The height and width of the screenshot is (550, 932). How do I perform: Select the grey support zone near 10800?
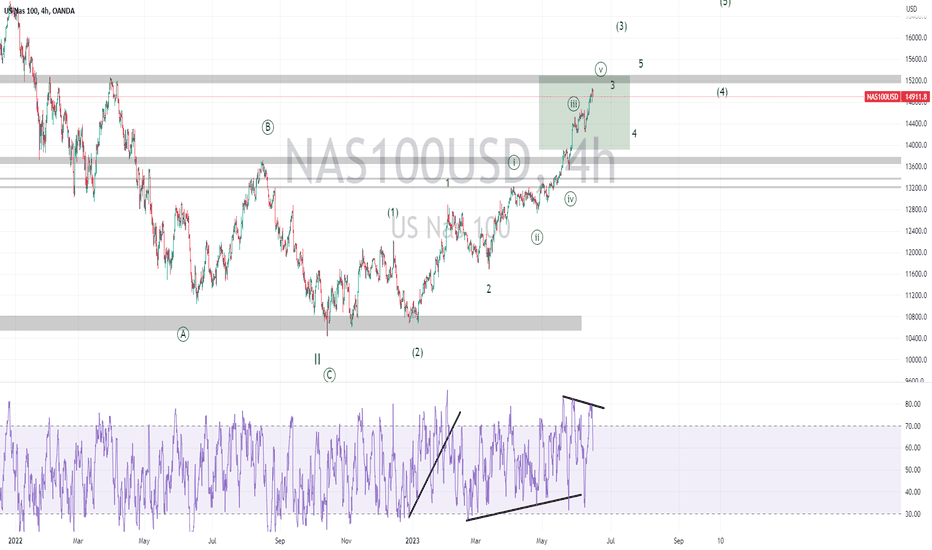tap(291, 323)
